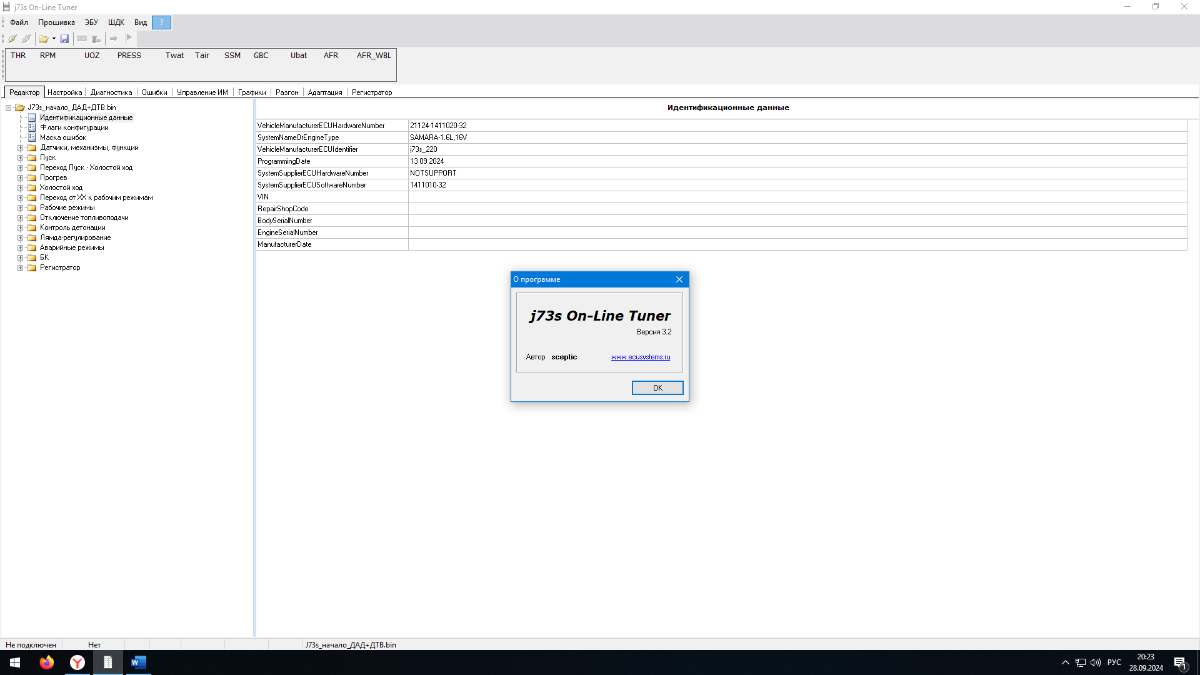Image resolution: width=1200 pixels, height=675 pixels.
Task: Expand the Лямда-регулирование folder node
Action: (x=20, y=237)
